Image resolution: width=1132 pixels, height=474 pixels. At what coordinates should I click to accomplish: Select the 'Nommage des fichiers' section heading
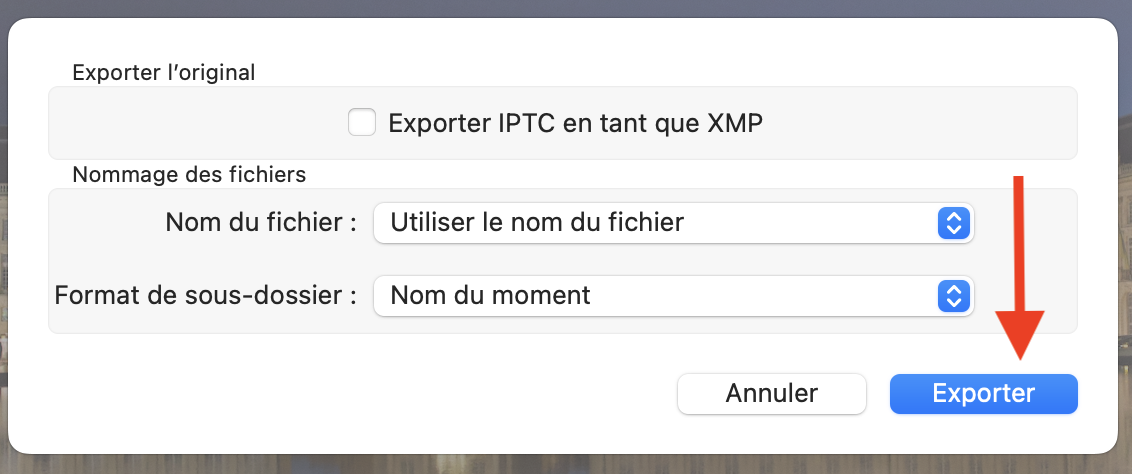[189, 174]
